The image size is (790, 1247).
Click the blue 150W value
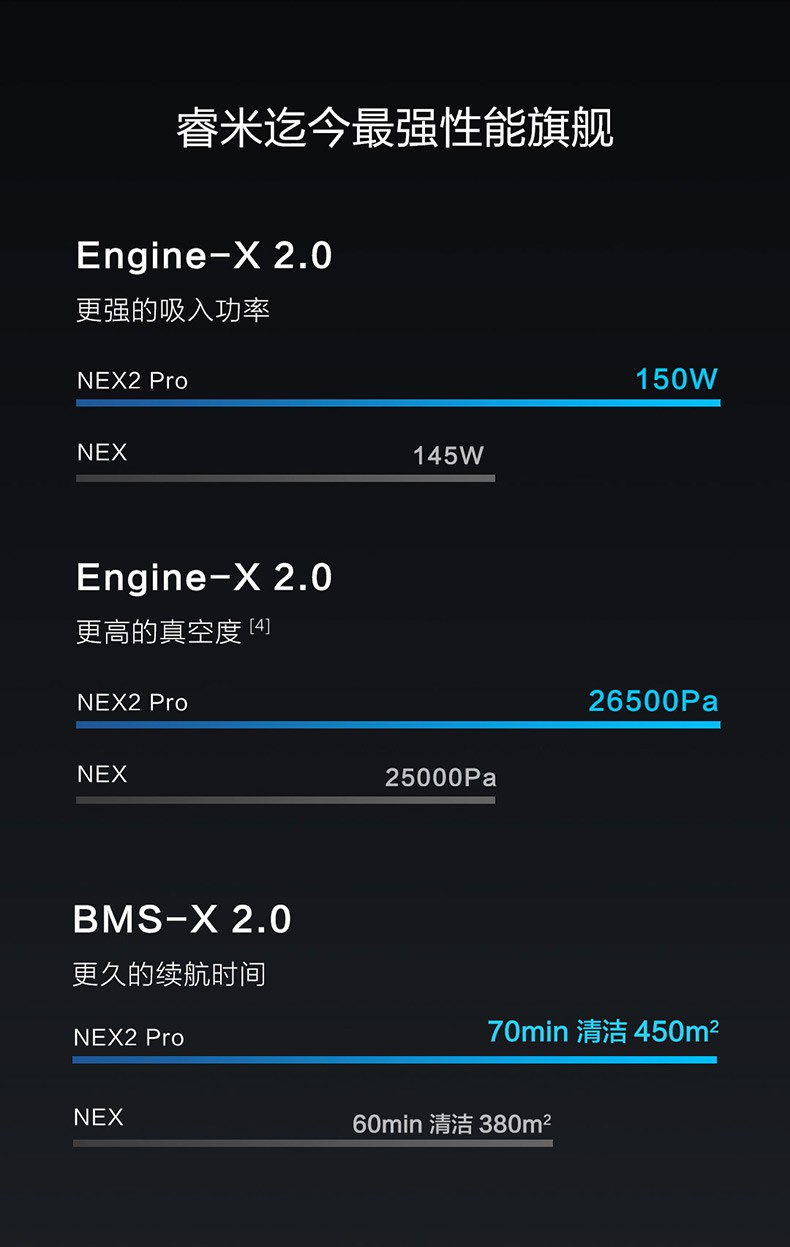677,379
